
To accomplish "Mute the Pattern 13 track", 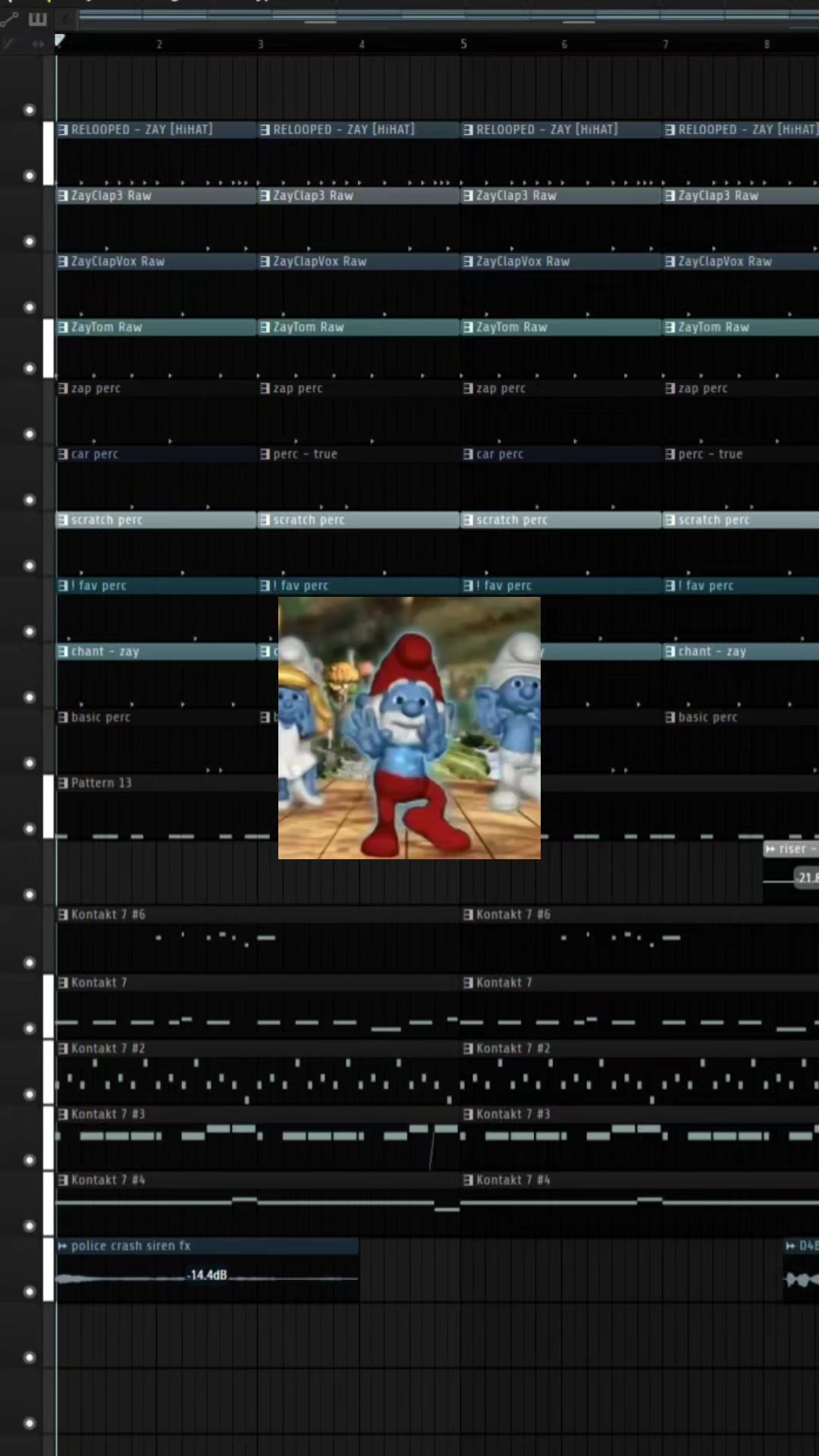I will point(30,829).
